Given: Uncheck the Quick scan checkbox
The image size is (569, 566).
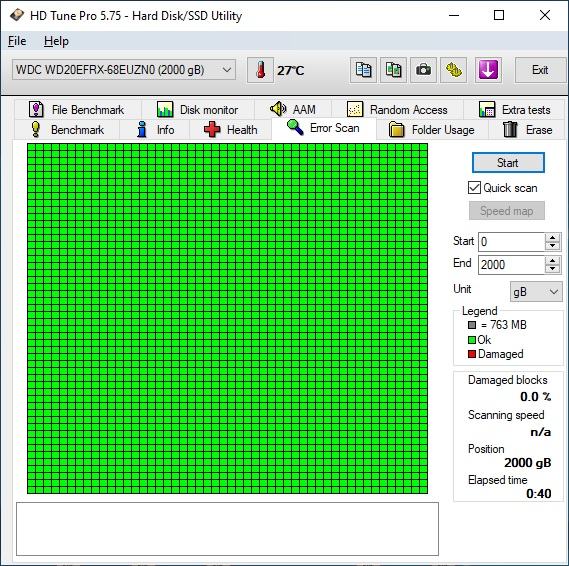Looking at the screenshot, I should tap(474, 188).
